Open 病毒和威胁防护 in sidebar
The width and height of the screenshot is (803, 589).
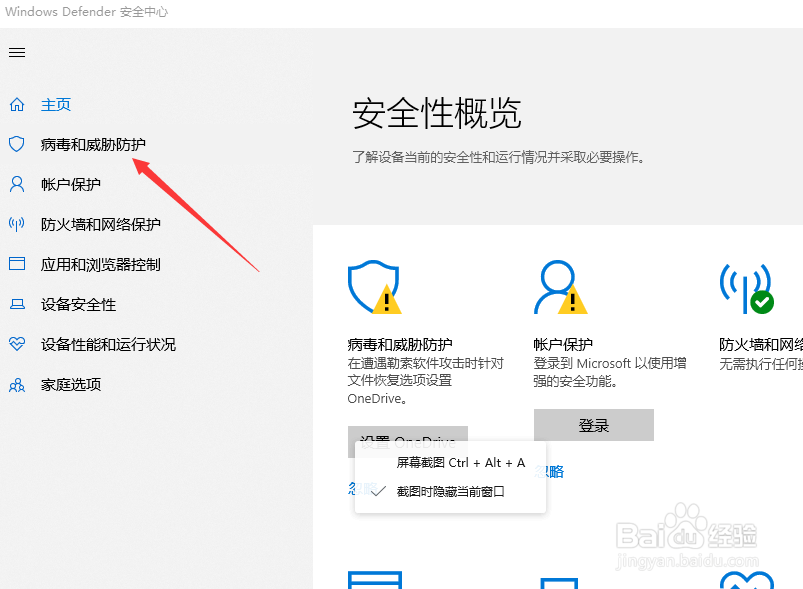(93, 144)
